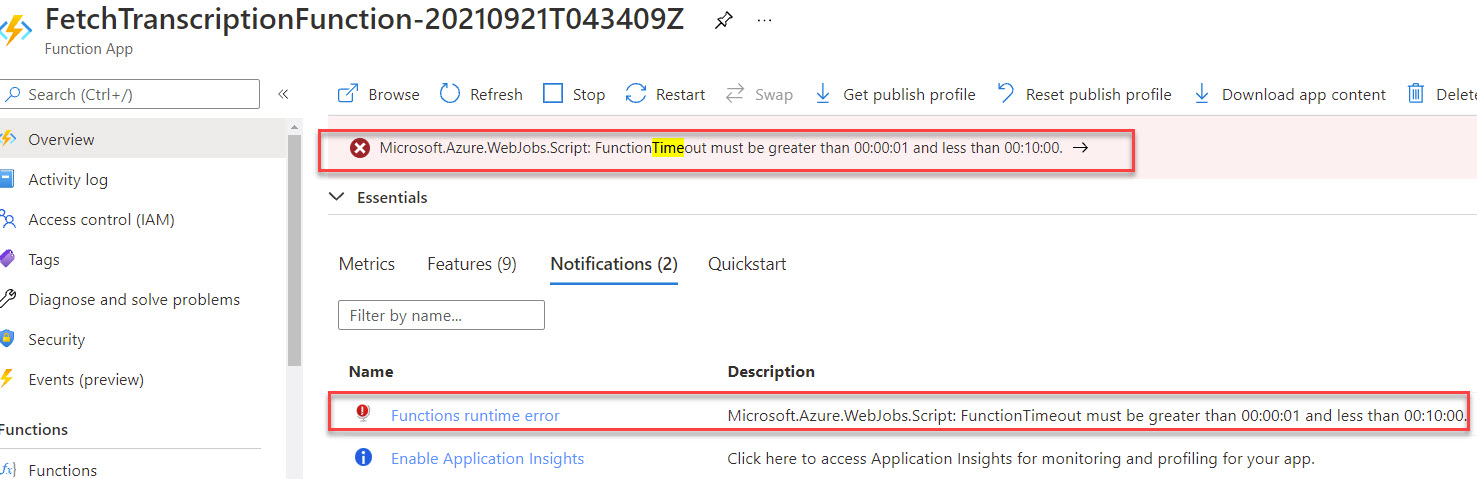The height and width of the screenshot is (479, 1477).
Task: Click the FetchTranscriptionFunction title
Action: [365, 19]
